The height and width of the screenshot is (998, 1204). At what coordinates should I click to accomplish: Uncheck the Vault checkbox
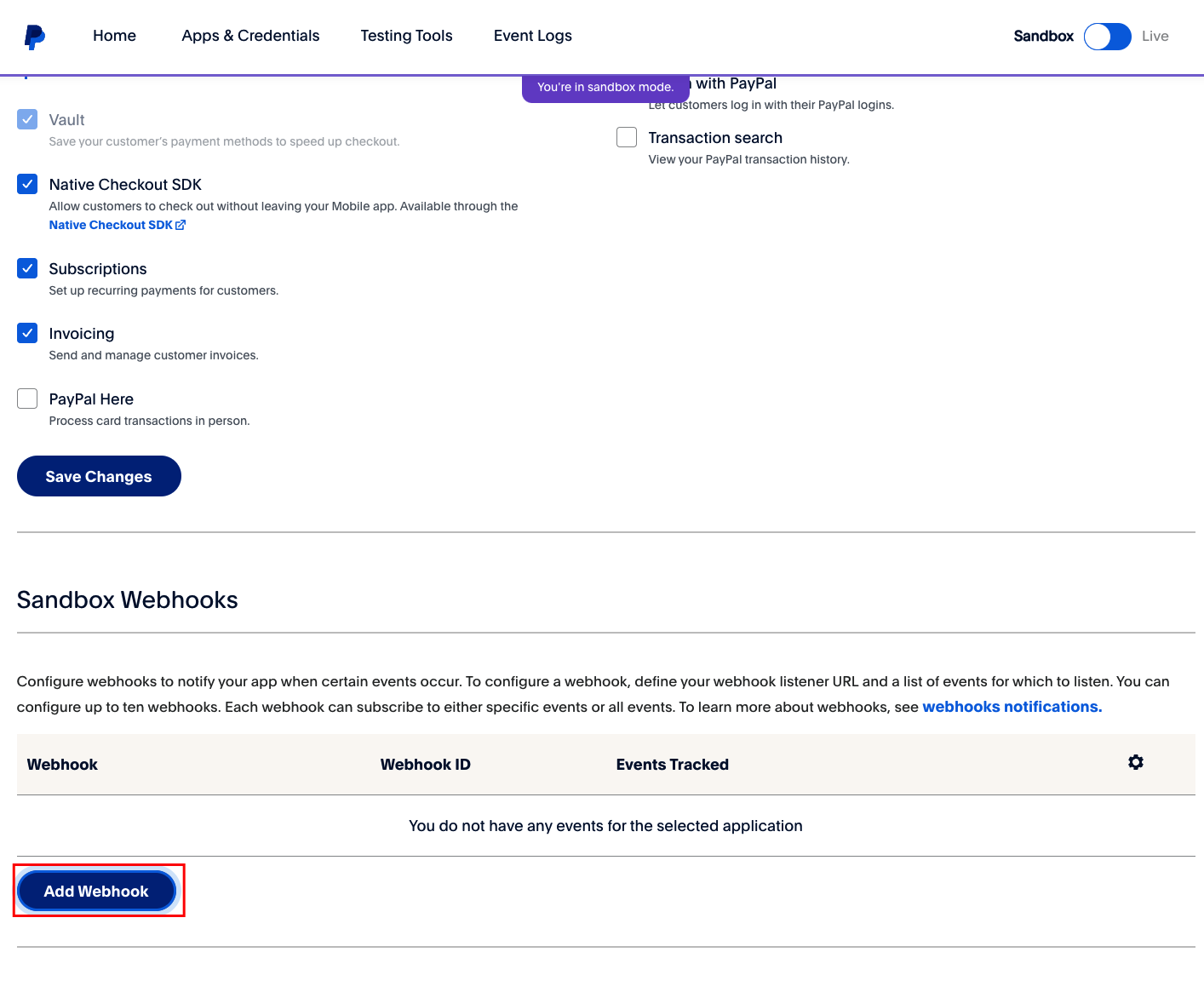(27, 119)
